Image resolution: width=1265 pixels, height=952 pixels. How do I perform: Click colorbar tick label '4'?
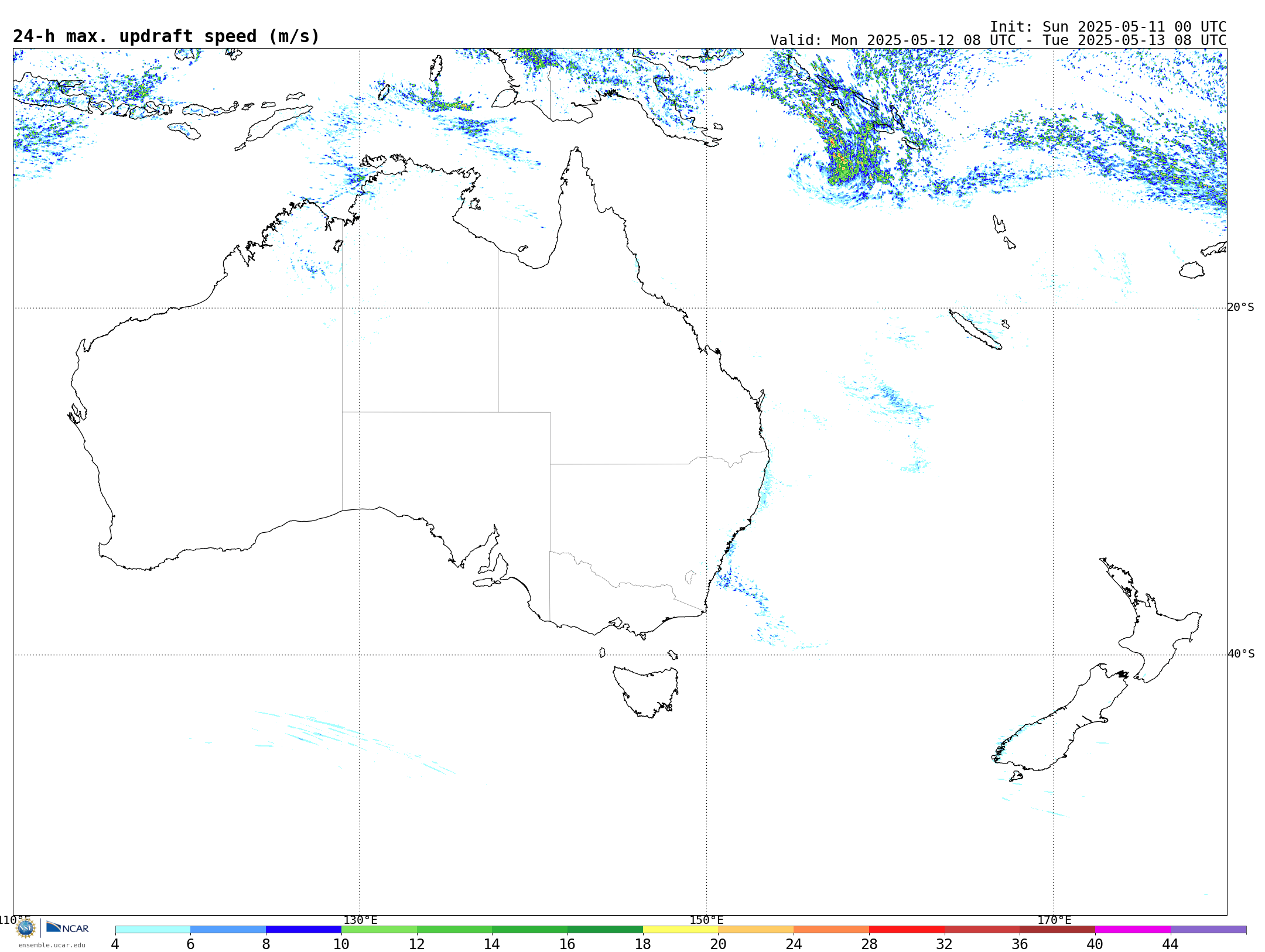(x=115, y=944)
